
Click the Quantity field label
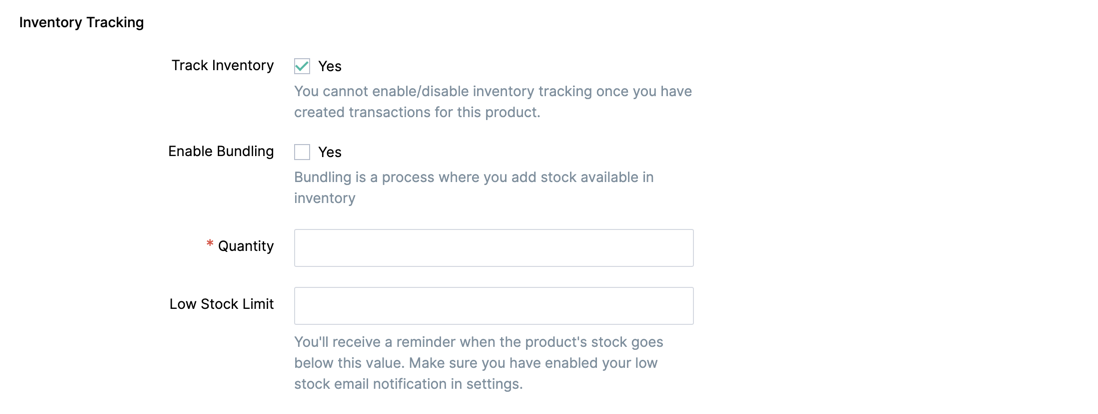click(245, 246)
